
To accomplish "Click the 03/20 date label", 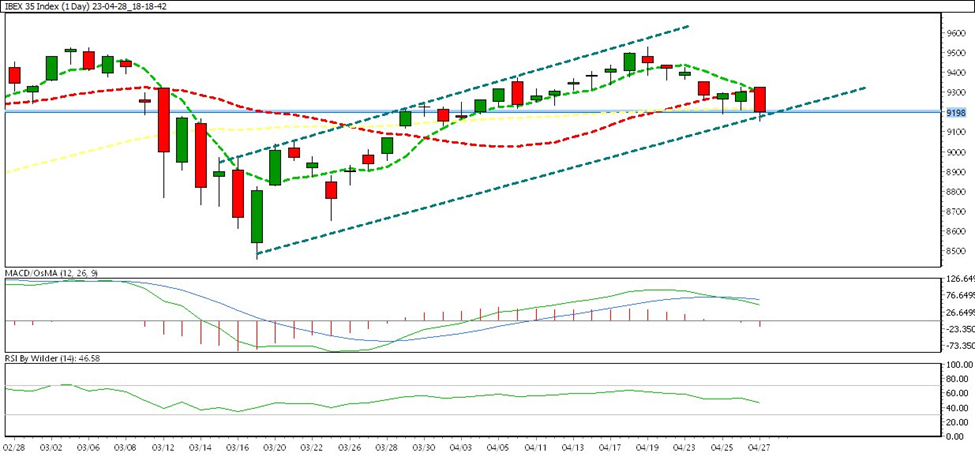I will tap(275, 446).
